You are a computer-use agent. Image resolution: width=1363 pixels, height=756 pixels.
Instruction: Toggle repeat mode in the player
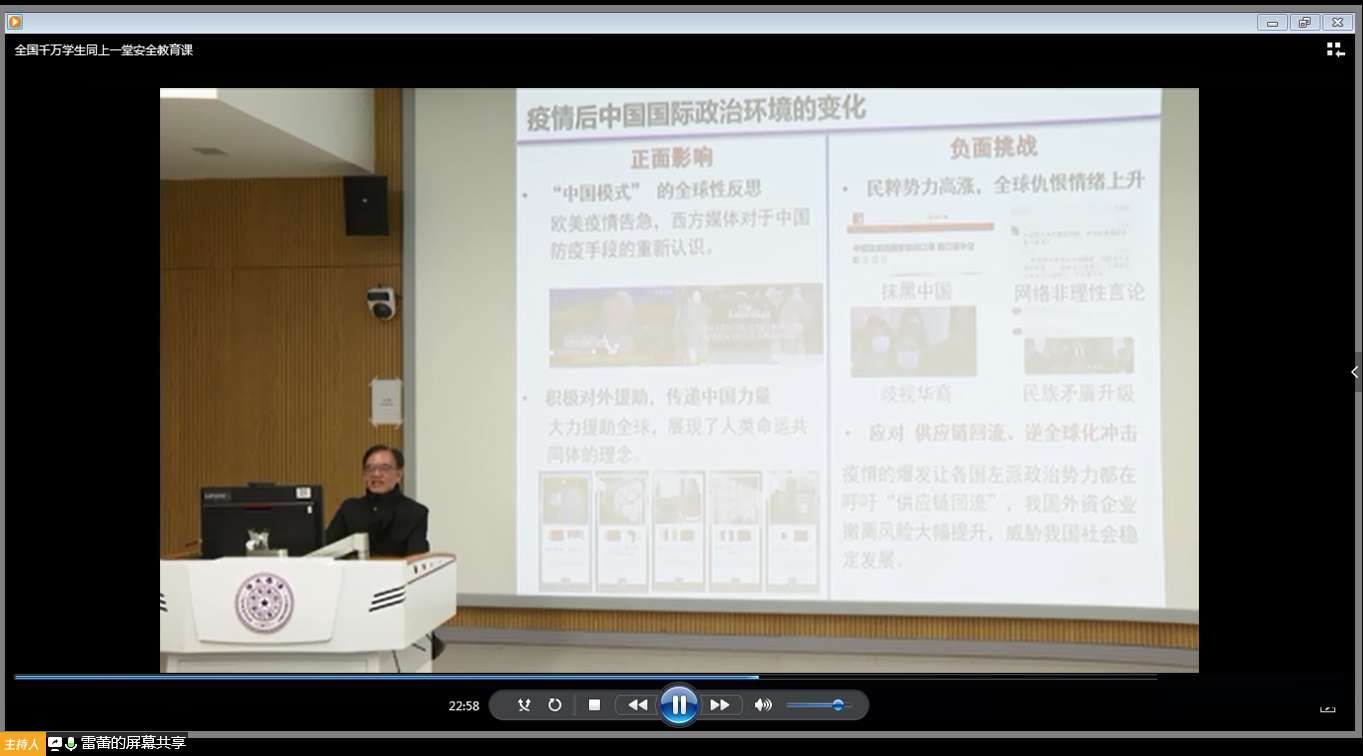[x=555, y=705]
